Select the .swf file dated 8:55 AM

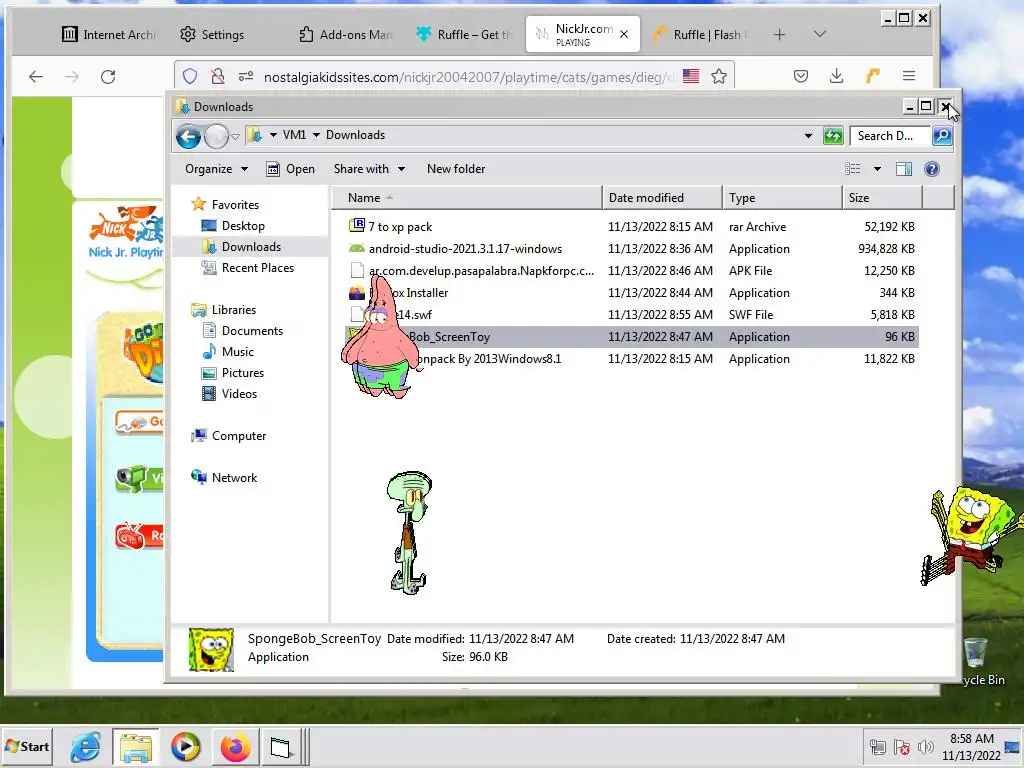click(x=631, y=315)
